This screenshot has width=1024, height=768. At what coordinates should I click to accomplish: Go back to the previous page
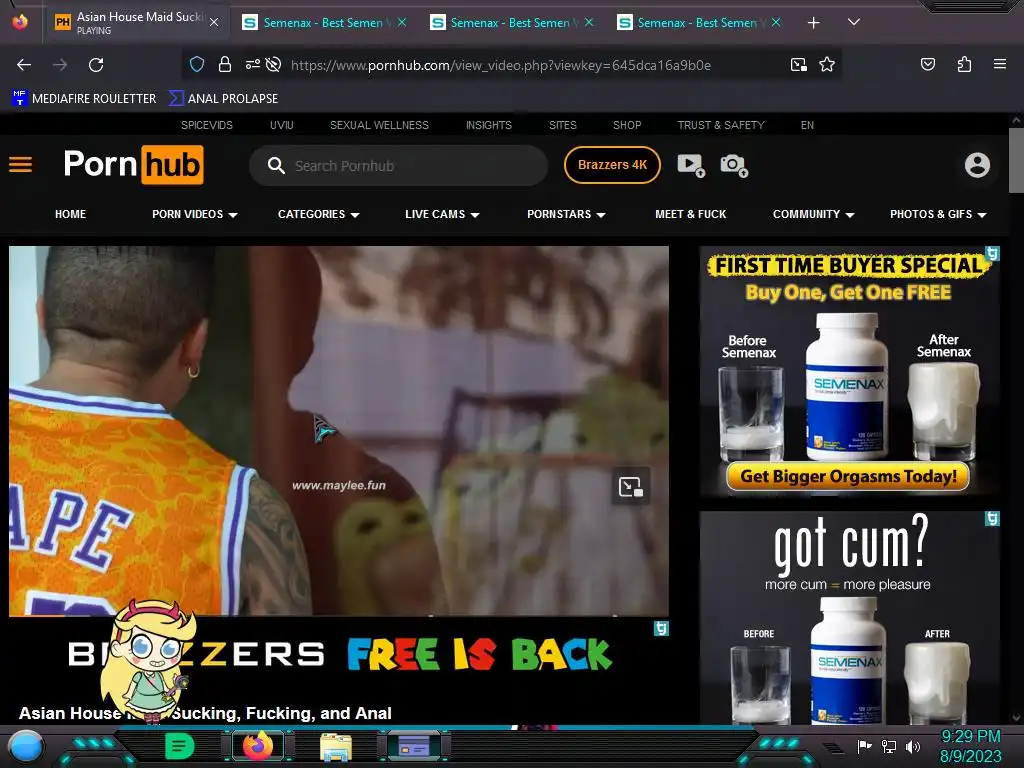point(24,65)
